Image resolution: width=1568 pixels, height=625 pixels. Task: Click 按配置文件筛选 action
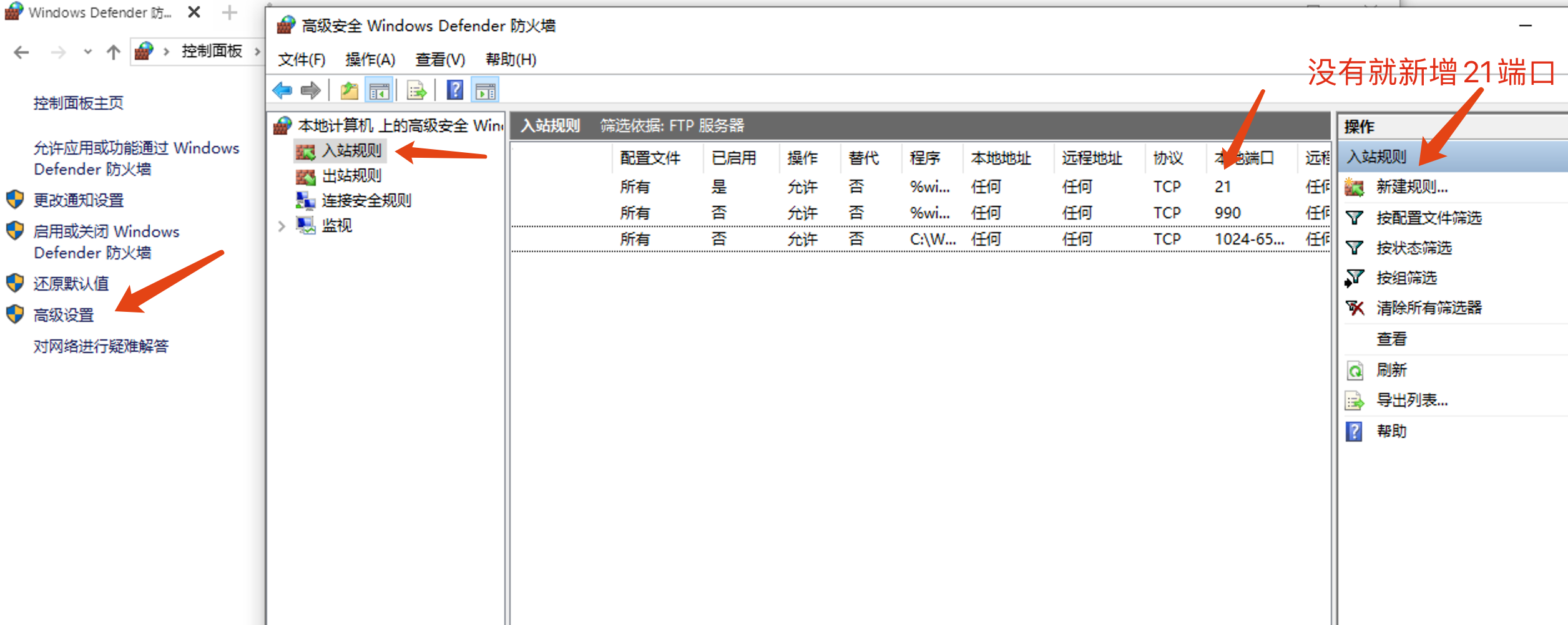click(1429, 218)
